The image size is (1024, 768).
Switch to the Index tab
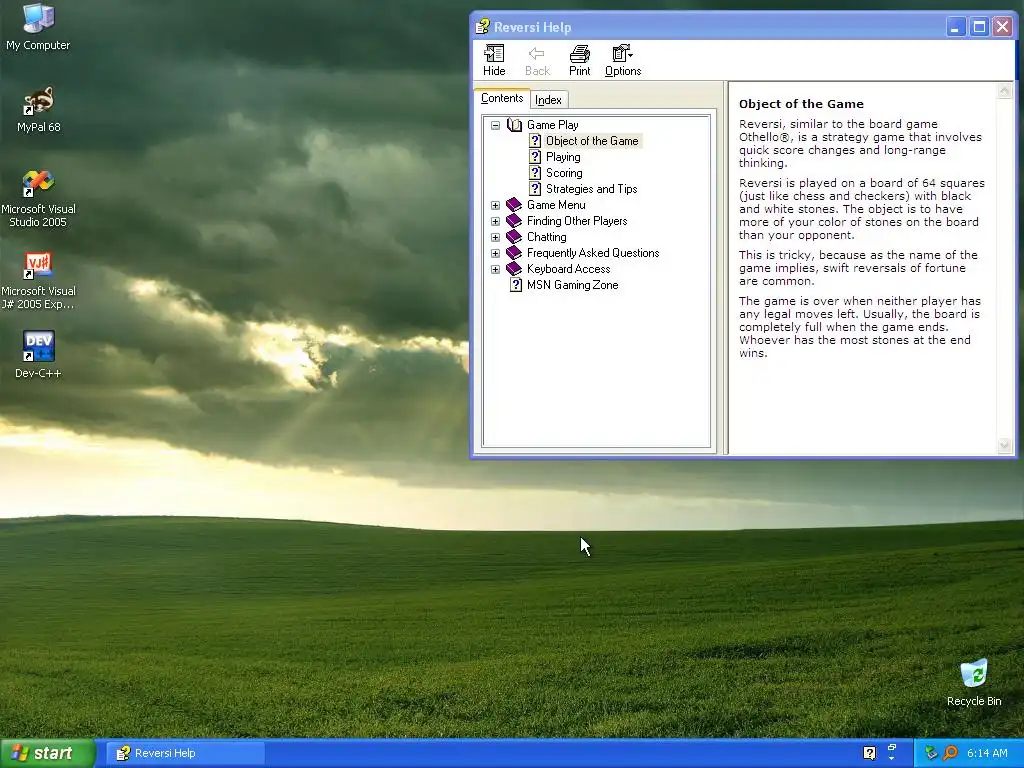549,100
